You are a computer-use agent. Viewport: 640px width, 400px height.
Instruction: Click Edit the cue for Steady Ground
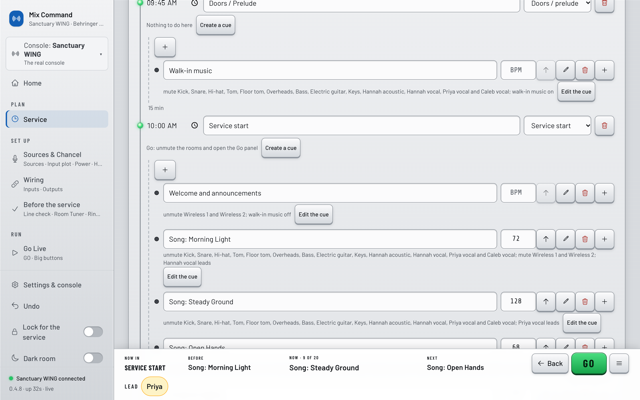tap(582, 322)
